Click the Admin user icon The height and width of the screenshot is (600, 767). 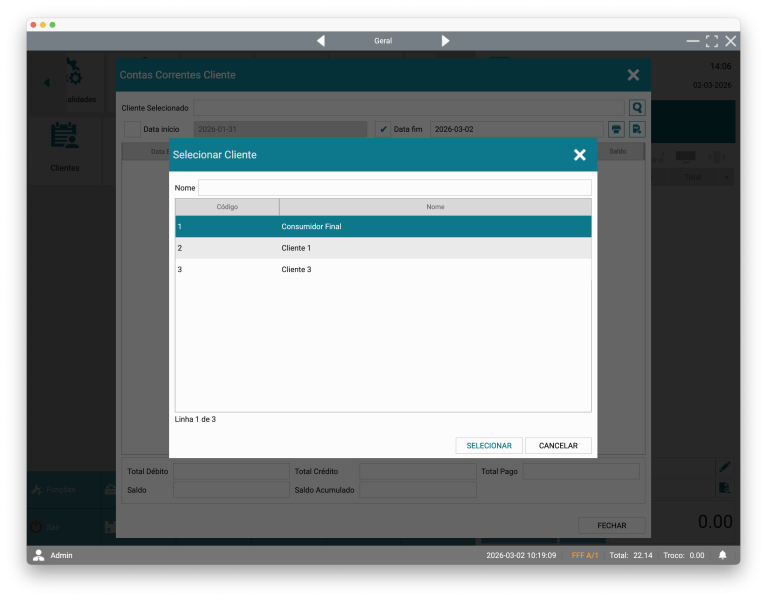(x=39, y=555)
